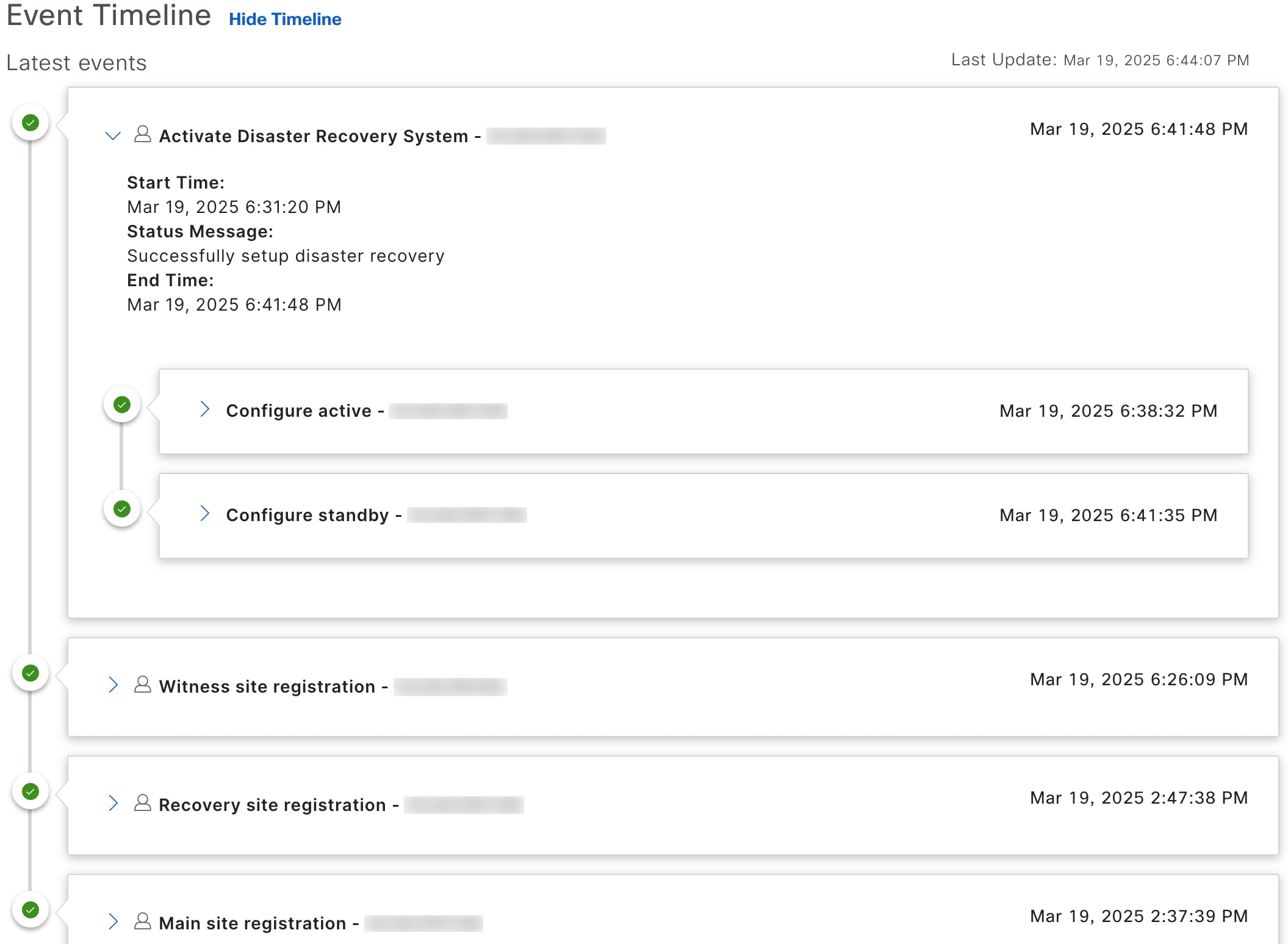The image size is (1288, 944).
Task: Click green check marker for Recovery site registration
Action: pyautogui.click(x=31, y=791)
